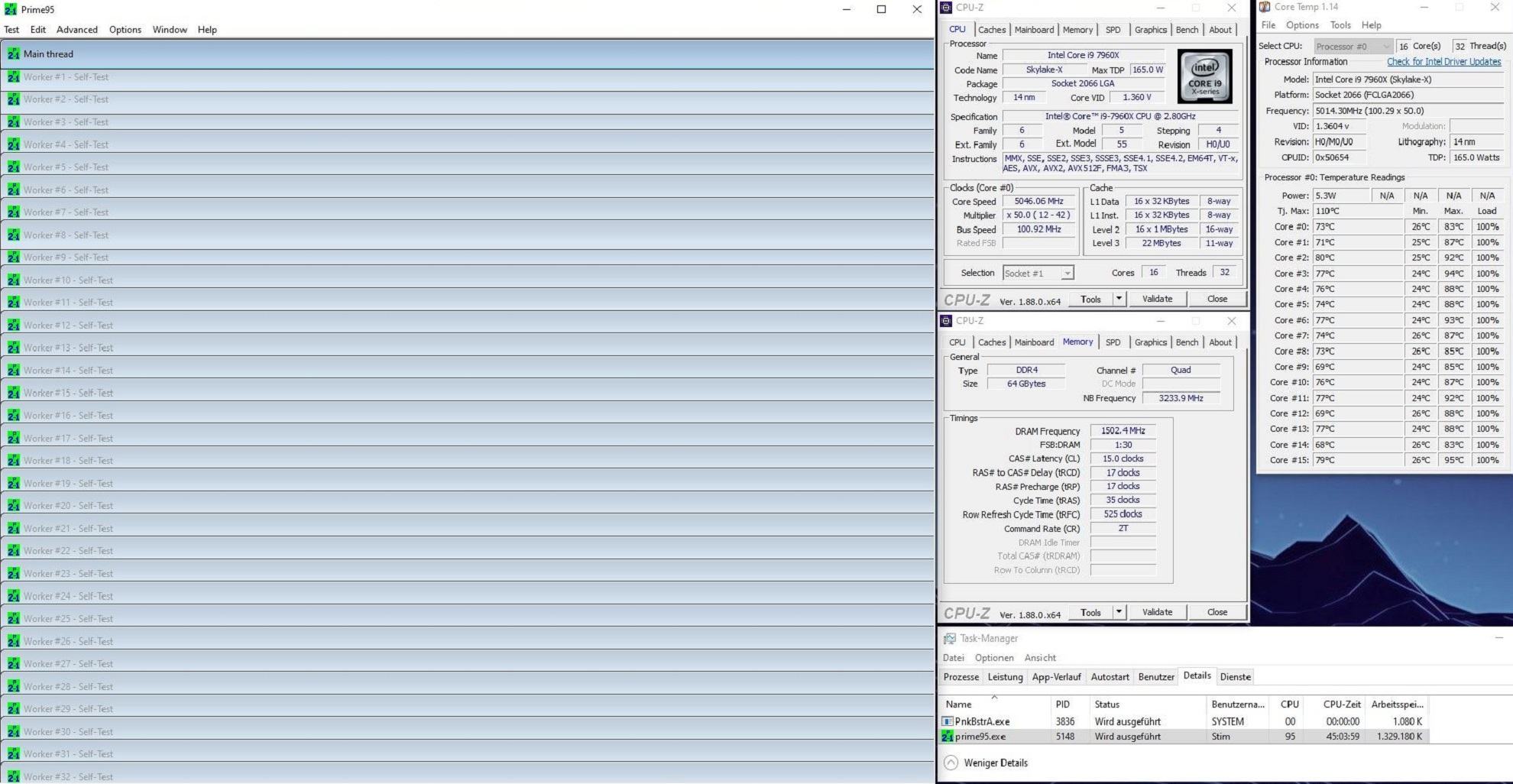Click the Core Speed 5046.06 MHz field
This screenshot has width=1513, height=784.
(1038, 202)
